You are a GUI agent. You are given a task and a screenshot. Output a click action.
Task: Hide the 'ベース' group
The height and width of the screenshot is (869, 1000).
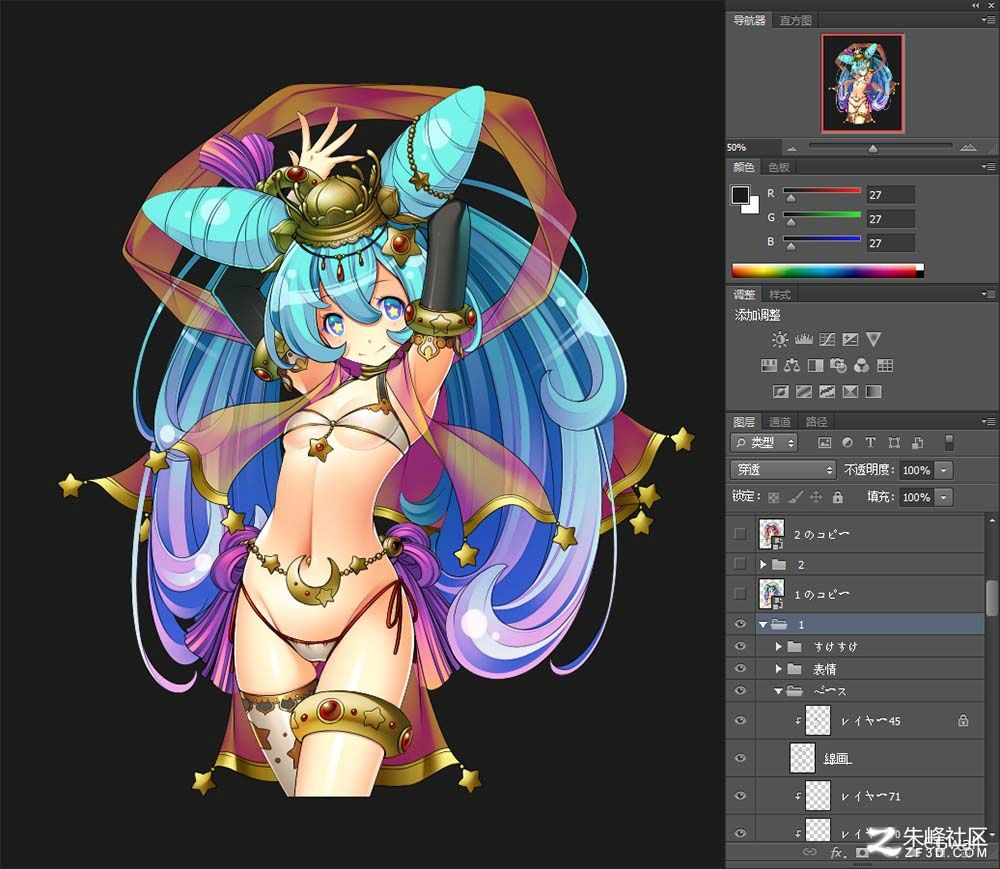point(740,690)
